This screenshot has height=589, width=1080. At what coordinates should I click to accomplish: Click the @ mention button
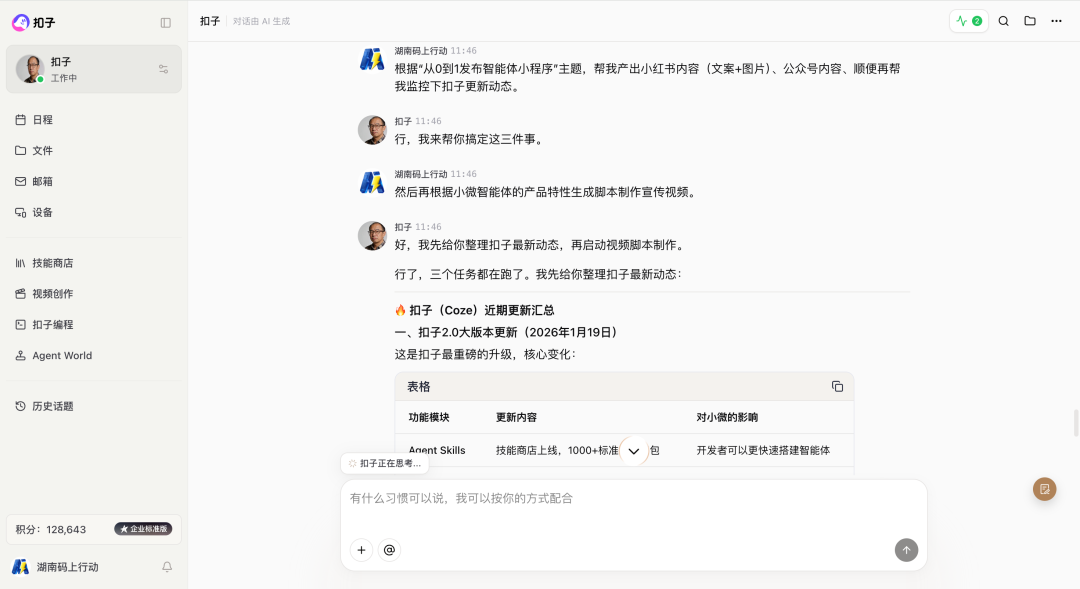point(389,550)
